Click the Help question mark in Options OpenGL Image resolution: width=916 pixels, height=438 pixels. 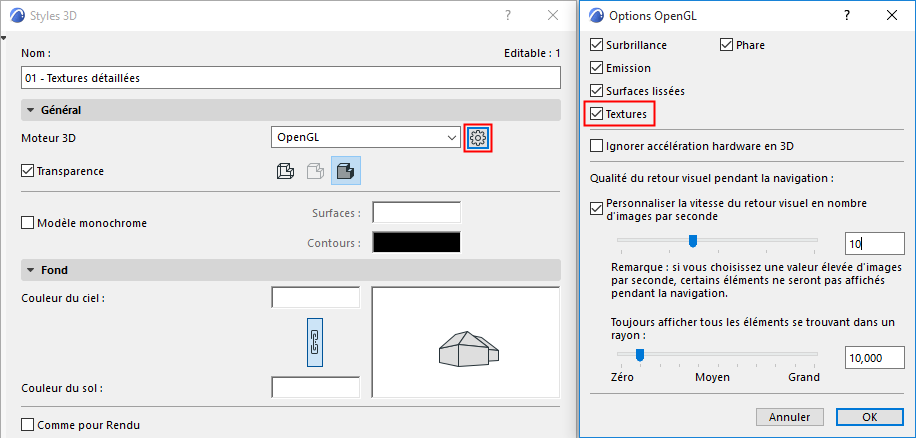coord(847,15)
